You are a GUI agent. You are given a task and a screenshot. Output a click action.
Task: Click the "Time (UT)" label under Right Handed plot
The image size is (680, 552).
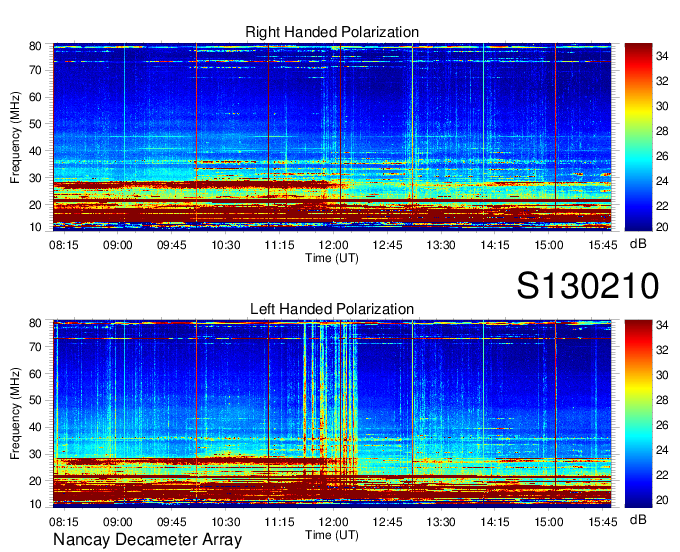pos(332,258)
